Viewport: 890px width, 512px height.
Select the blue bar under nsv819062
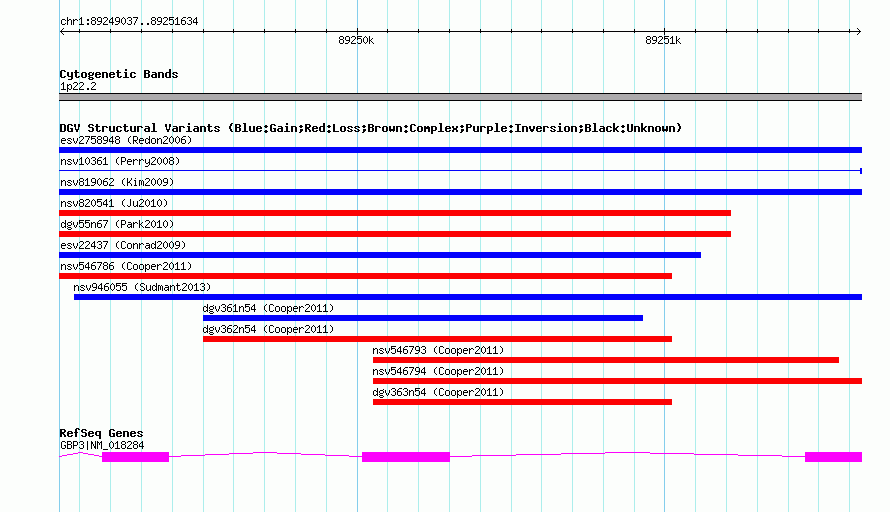[x=460, y=192]
